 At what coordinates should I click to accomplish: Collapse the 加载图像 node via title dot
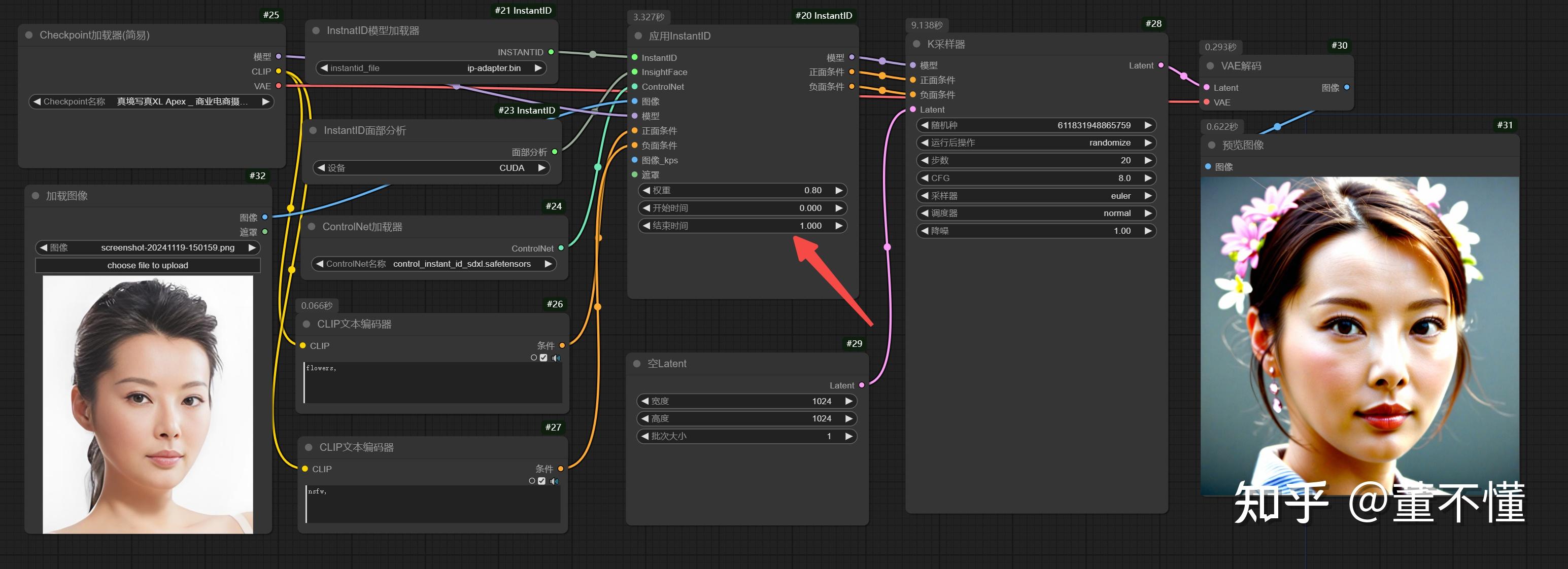(36, 196)
